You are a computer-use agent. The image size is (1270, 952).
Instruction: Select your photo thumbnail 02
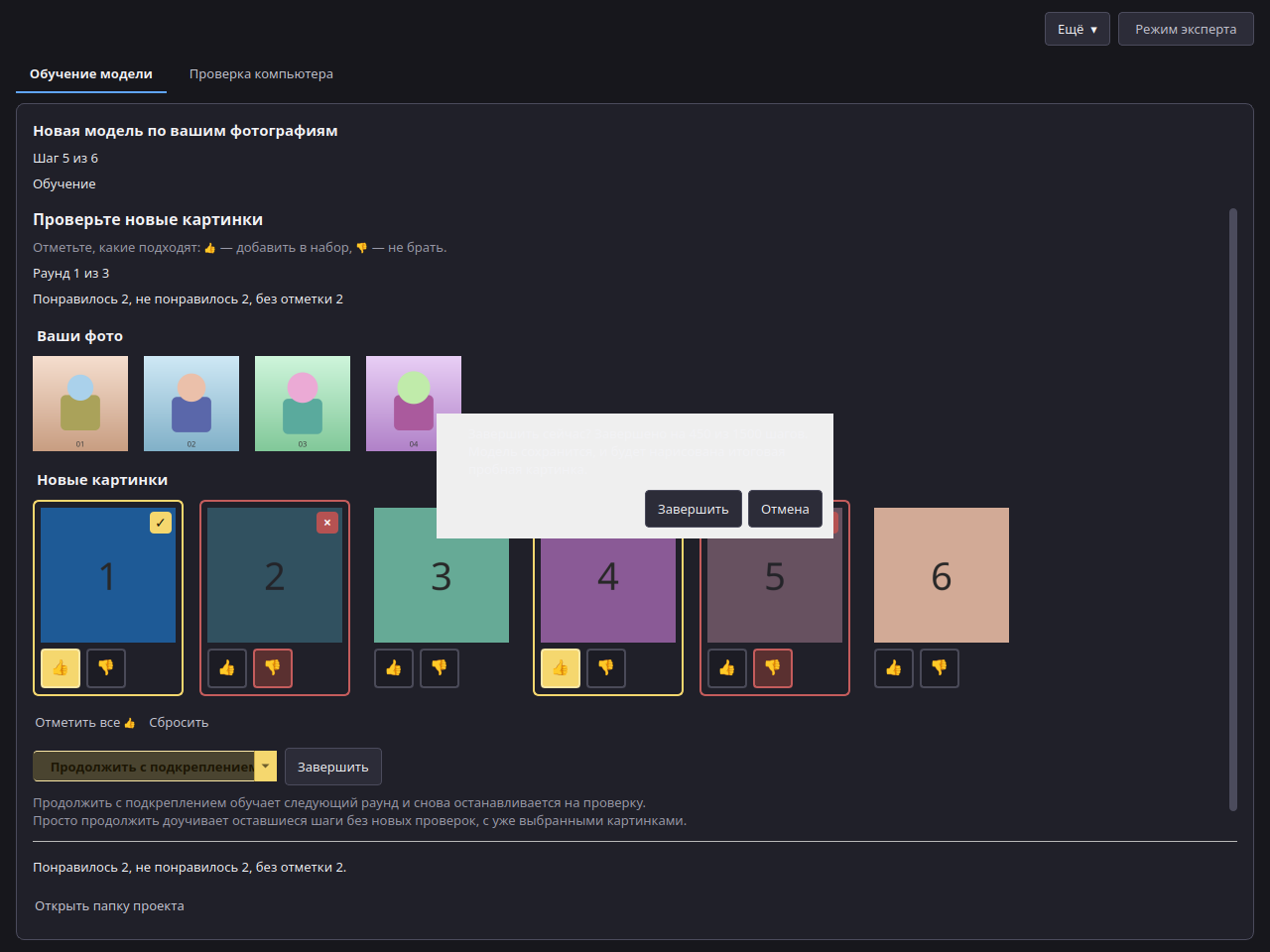pos(191,404)
